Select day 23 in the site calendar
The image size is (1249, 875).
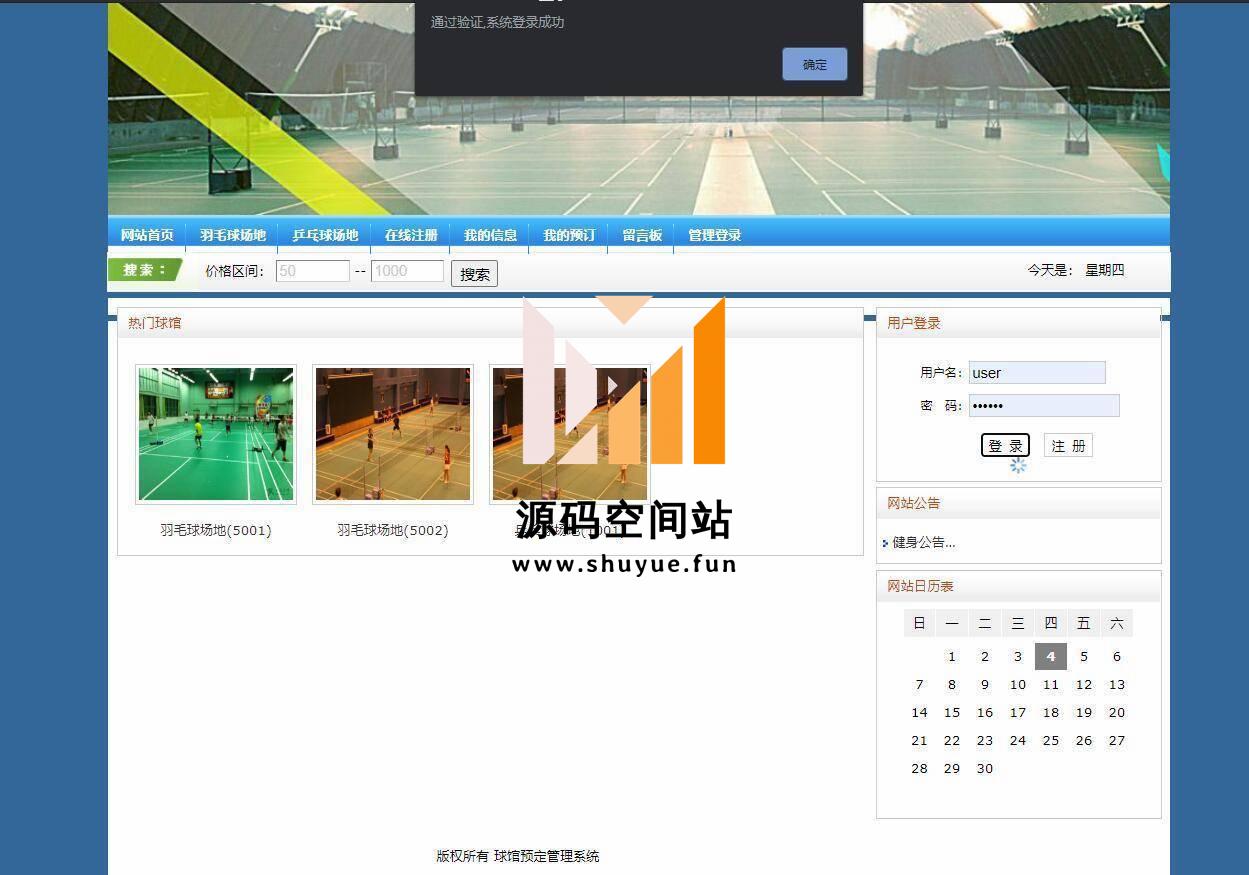click(985, 741)
